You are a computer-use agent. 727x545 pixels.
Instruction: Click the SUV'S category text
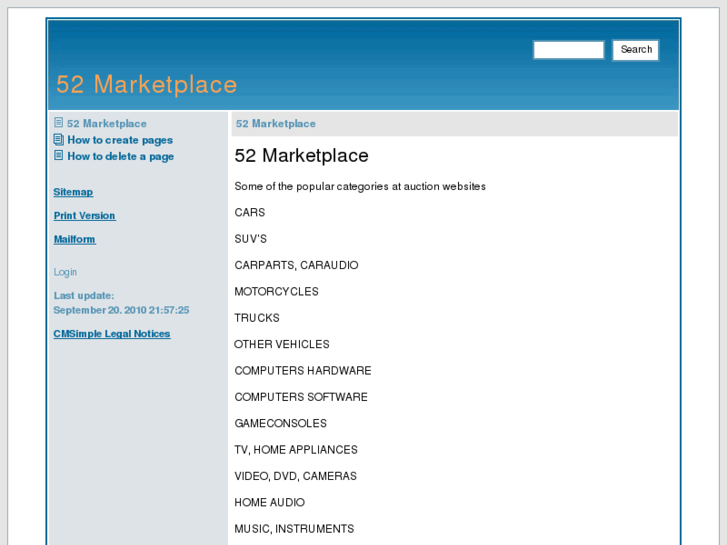coord(250,239)
